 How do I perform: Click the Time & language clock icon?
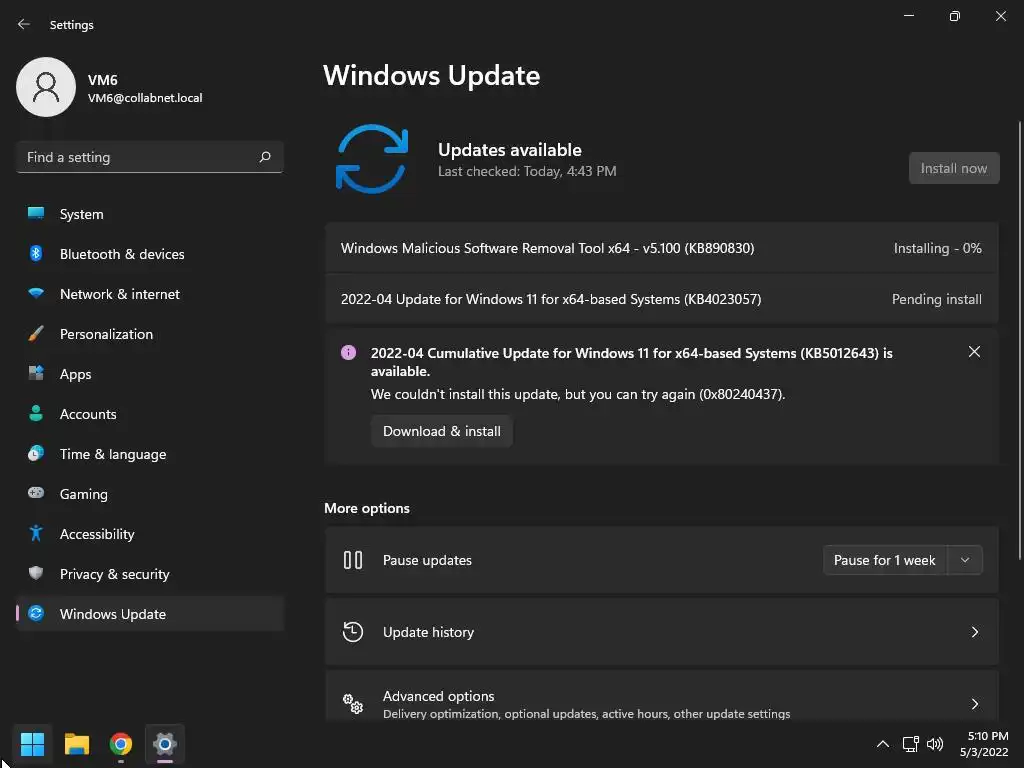point(36,453)
